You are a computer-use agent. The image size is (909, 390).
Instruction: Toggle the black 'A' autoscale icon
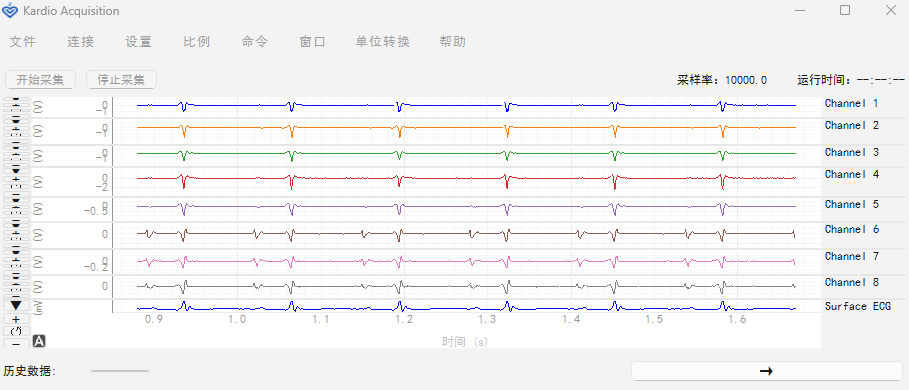coord(39,341)
